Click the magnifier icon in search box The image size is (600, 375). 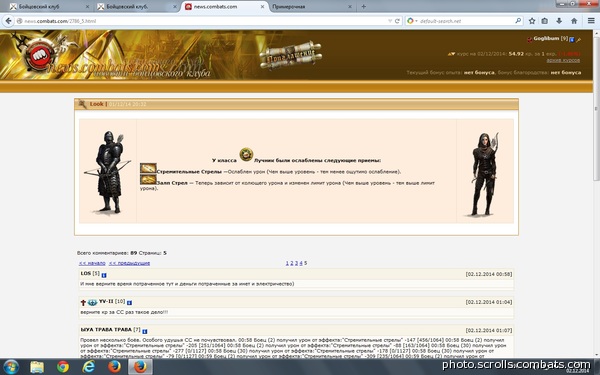(518, 21)
